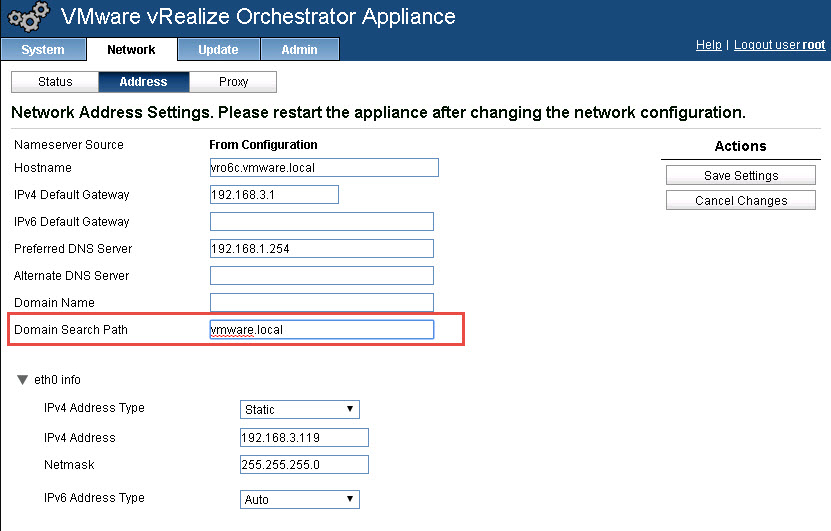Image resolution: width=831 pixels, height=531 pixels.
Task: Switch to the System tab
Action: (42, 50)
